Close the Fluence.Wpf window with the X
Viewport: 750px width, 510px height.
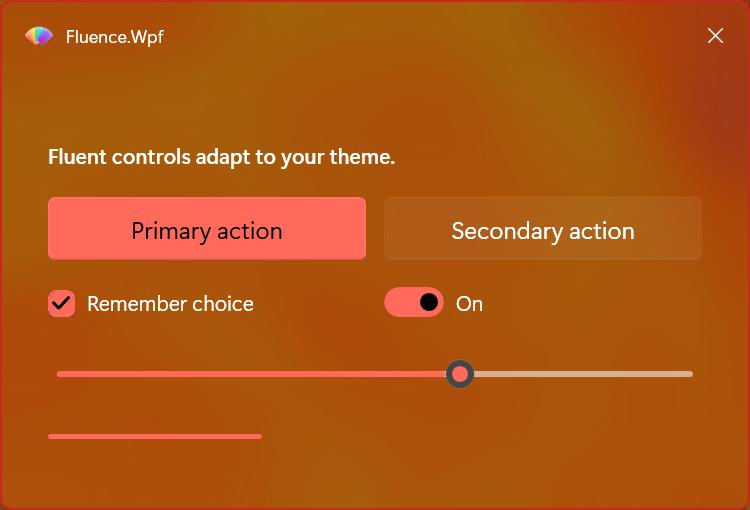[715, 35]
